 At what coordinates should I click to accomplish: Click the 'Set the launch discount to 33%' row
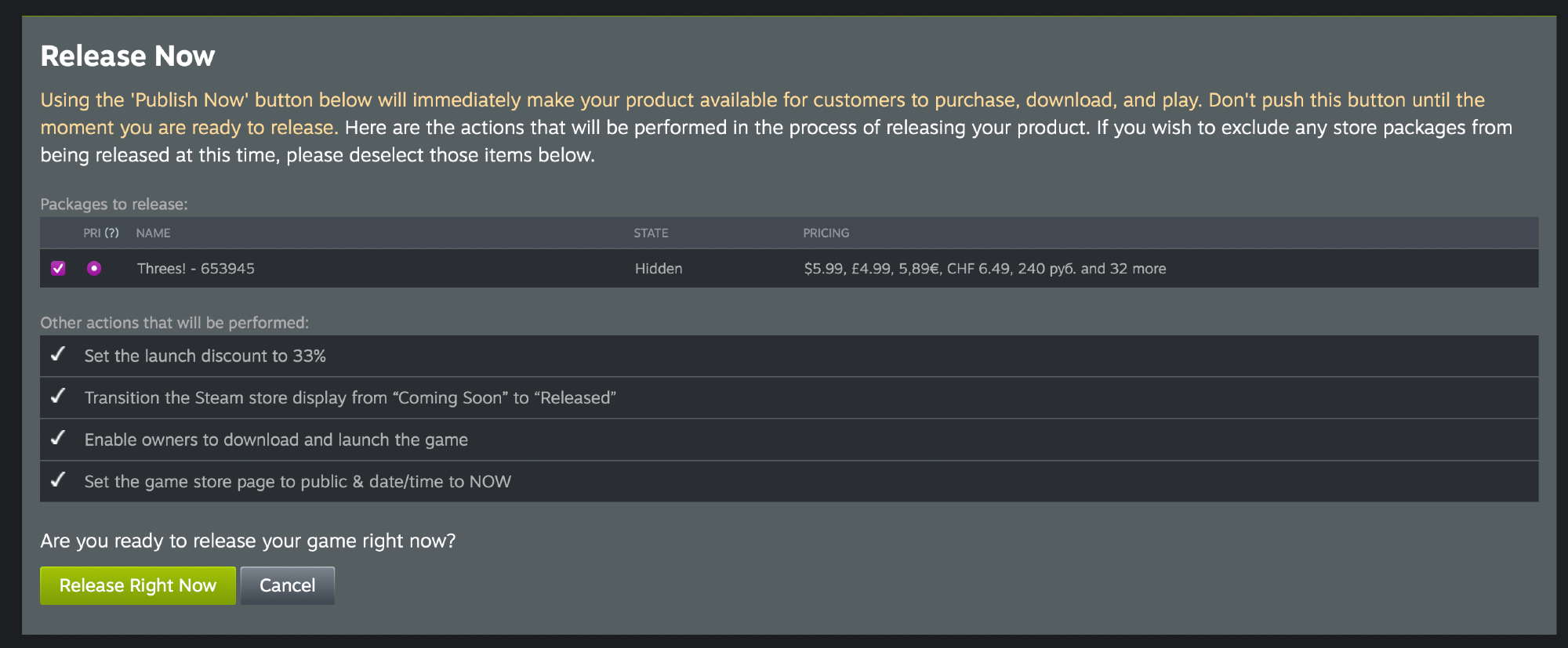pos(205,357)
